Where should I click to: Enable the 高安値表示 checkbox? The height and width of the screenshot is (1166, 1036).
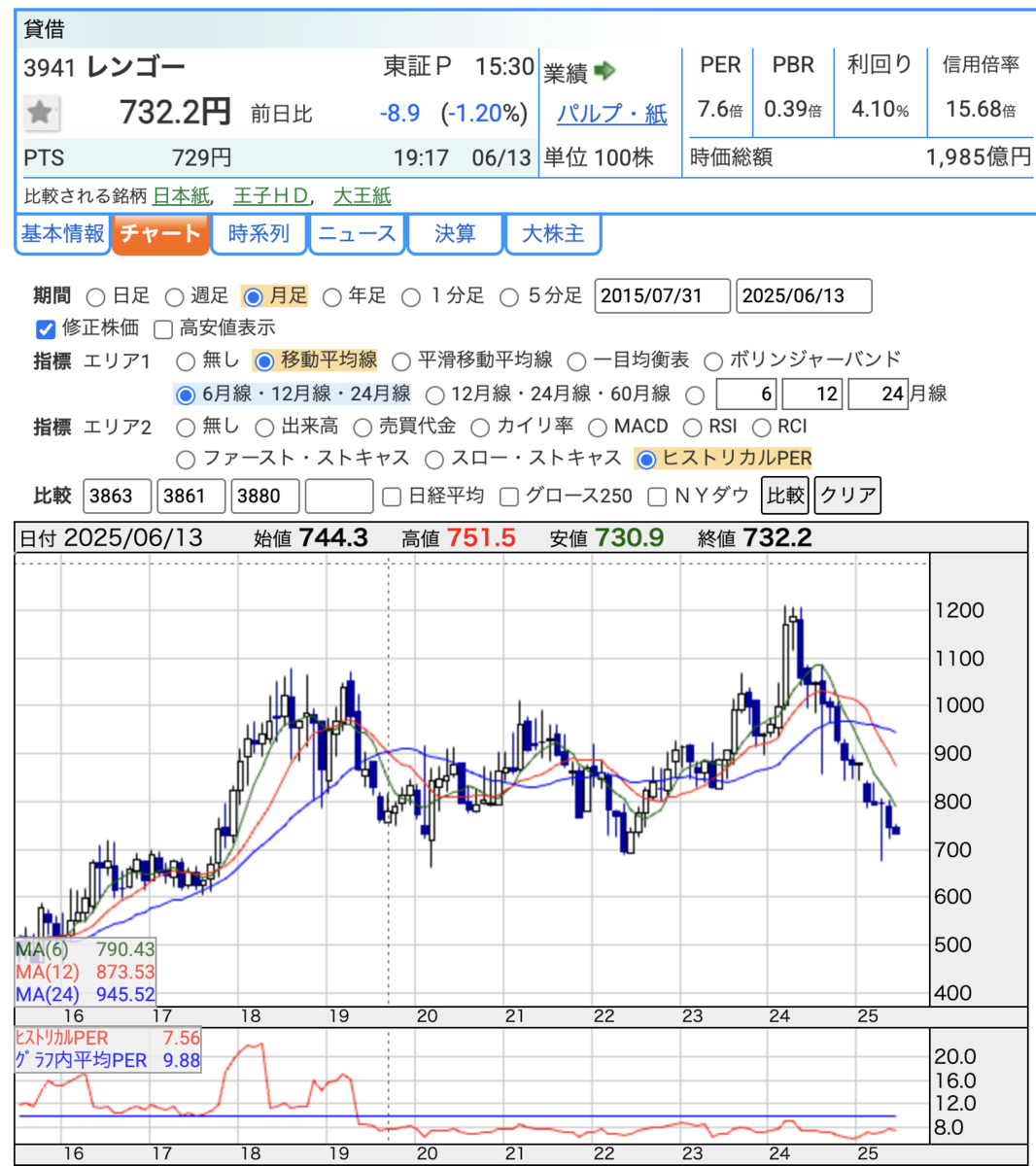coord(163,328)
